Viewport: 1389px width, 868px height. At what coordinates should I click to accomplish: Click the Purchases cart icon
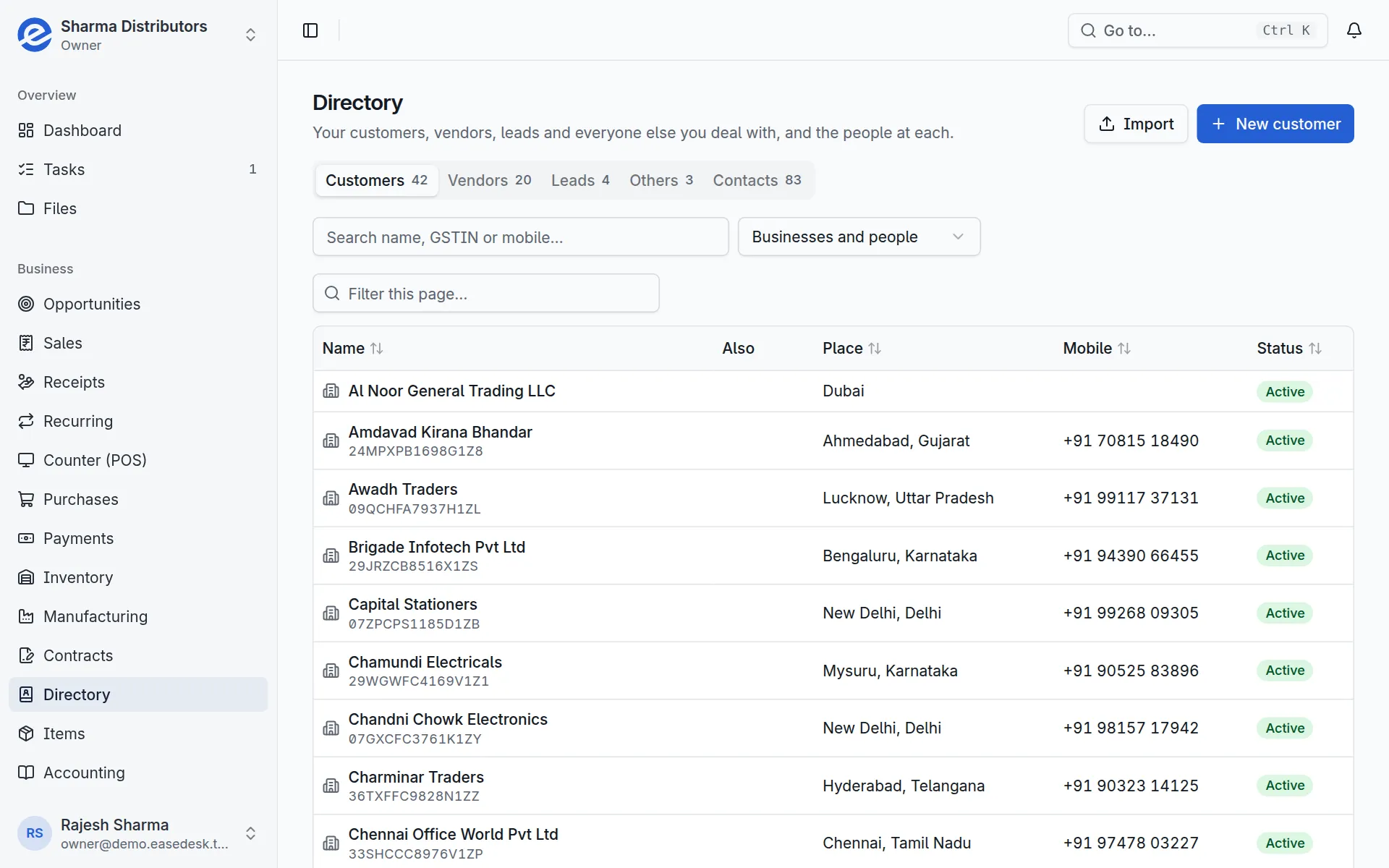click(x=26, y=499)
